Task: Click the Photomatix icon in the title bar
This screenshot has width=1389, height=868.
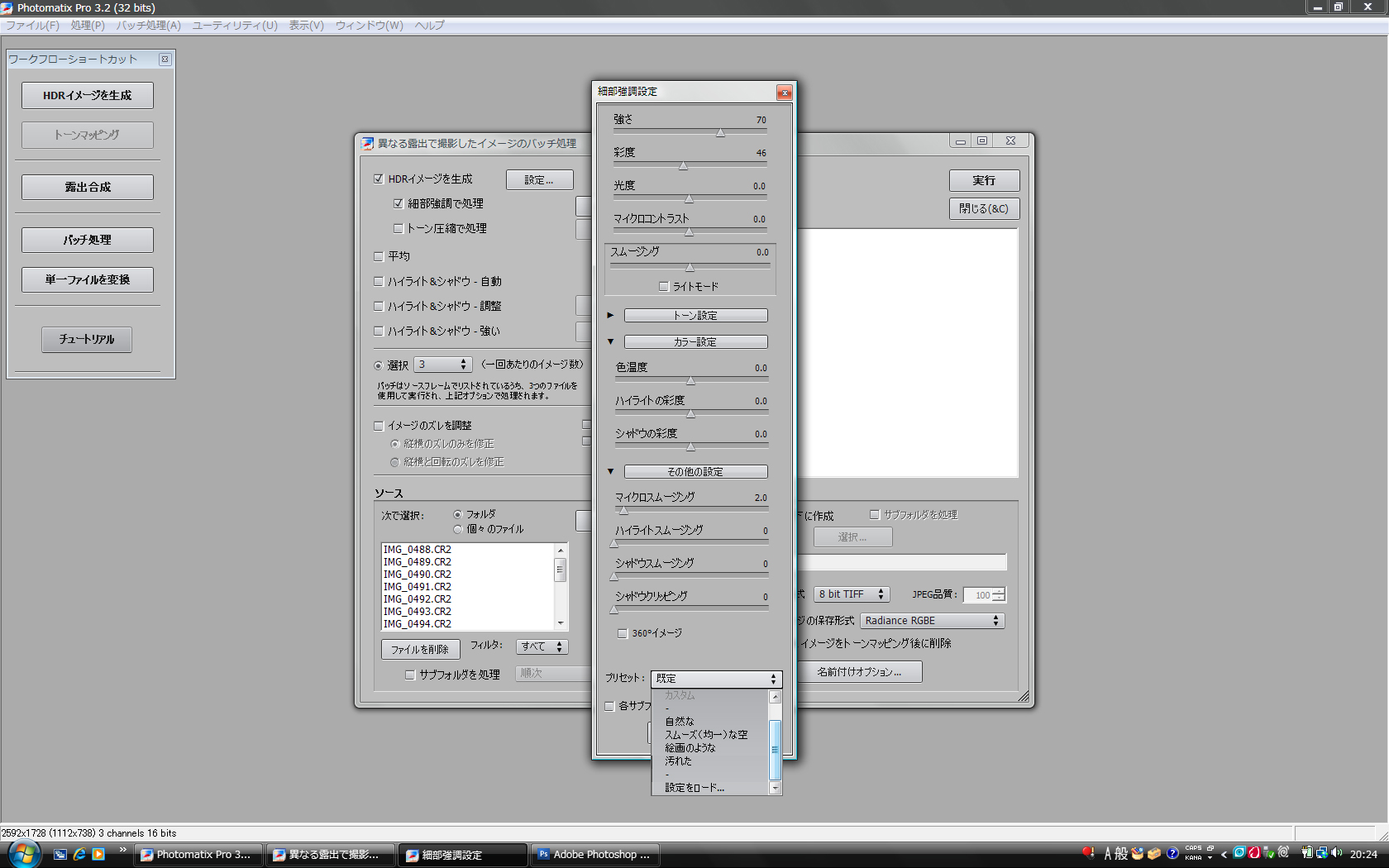Action: 7,7
